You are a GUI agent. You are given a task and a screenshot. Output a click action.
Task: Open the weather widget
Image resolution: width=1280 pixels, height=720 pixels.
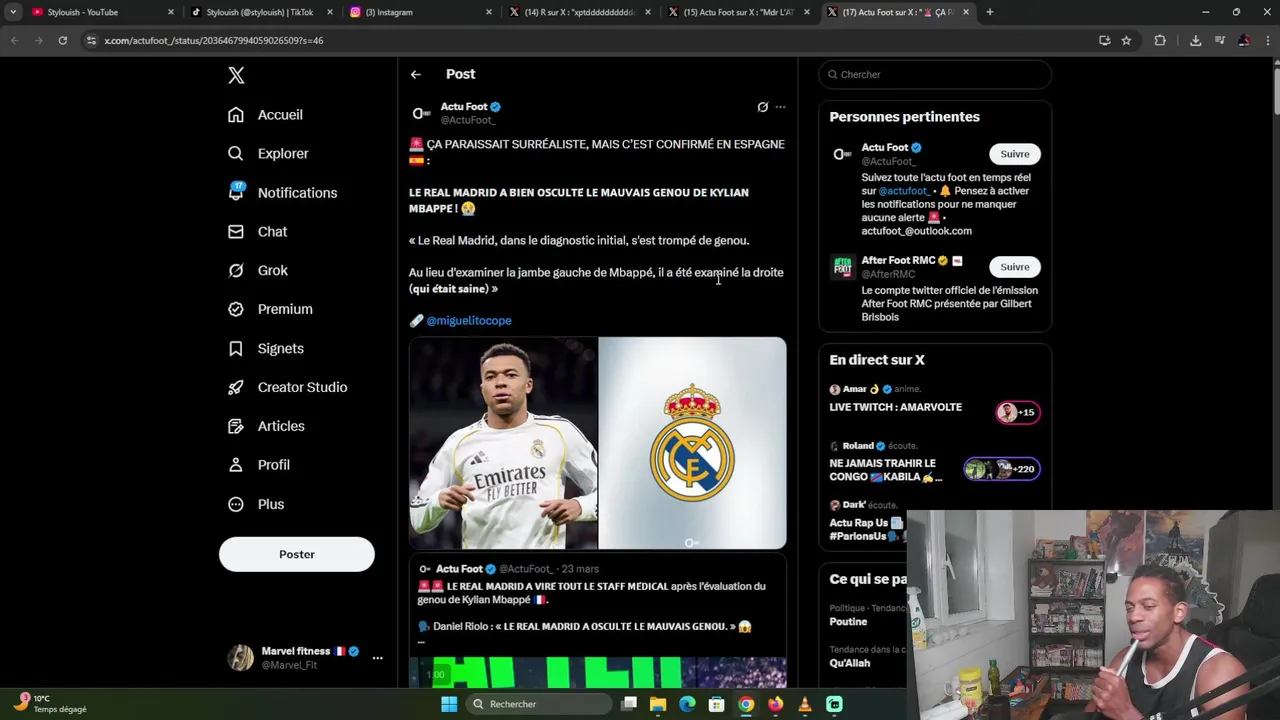coord(52,703)
